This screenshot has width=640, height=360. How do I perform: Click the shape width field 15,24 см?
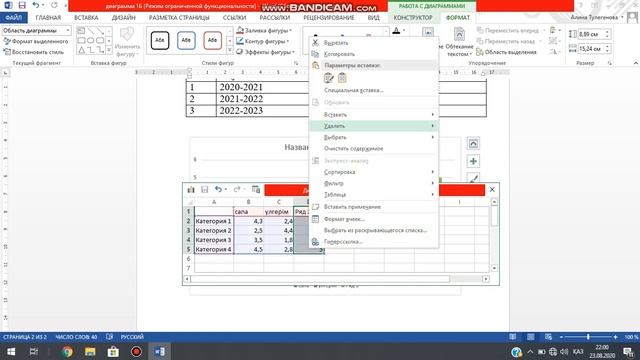click(591, 49)
